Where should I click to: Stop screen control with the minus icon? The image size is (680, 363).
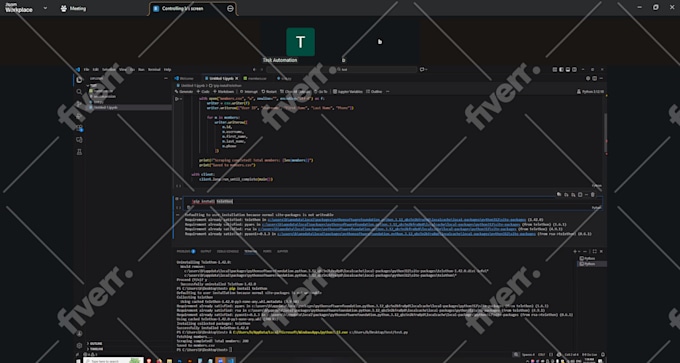[x=230, y=8]
